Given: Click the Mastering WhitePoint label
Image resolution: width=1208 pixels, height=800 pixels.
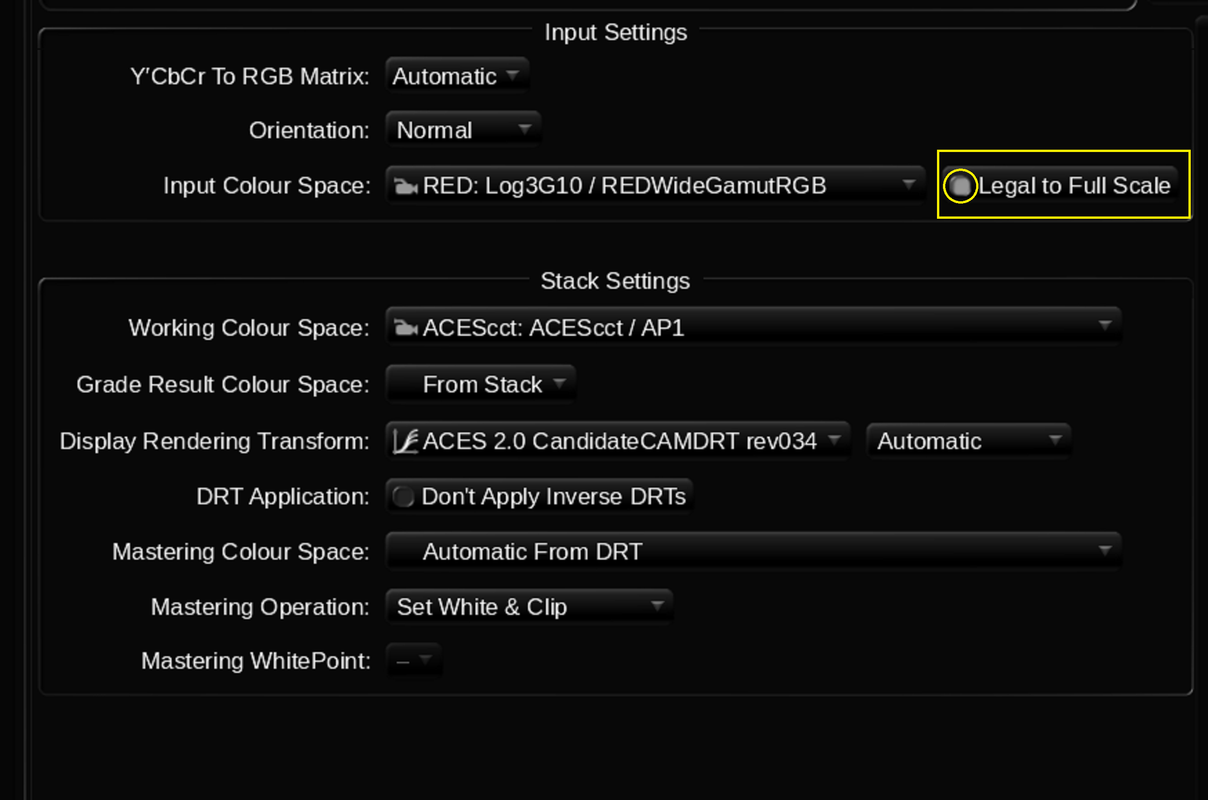Looking at the screenshot, I should 256,661.
